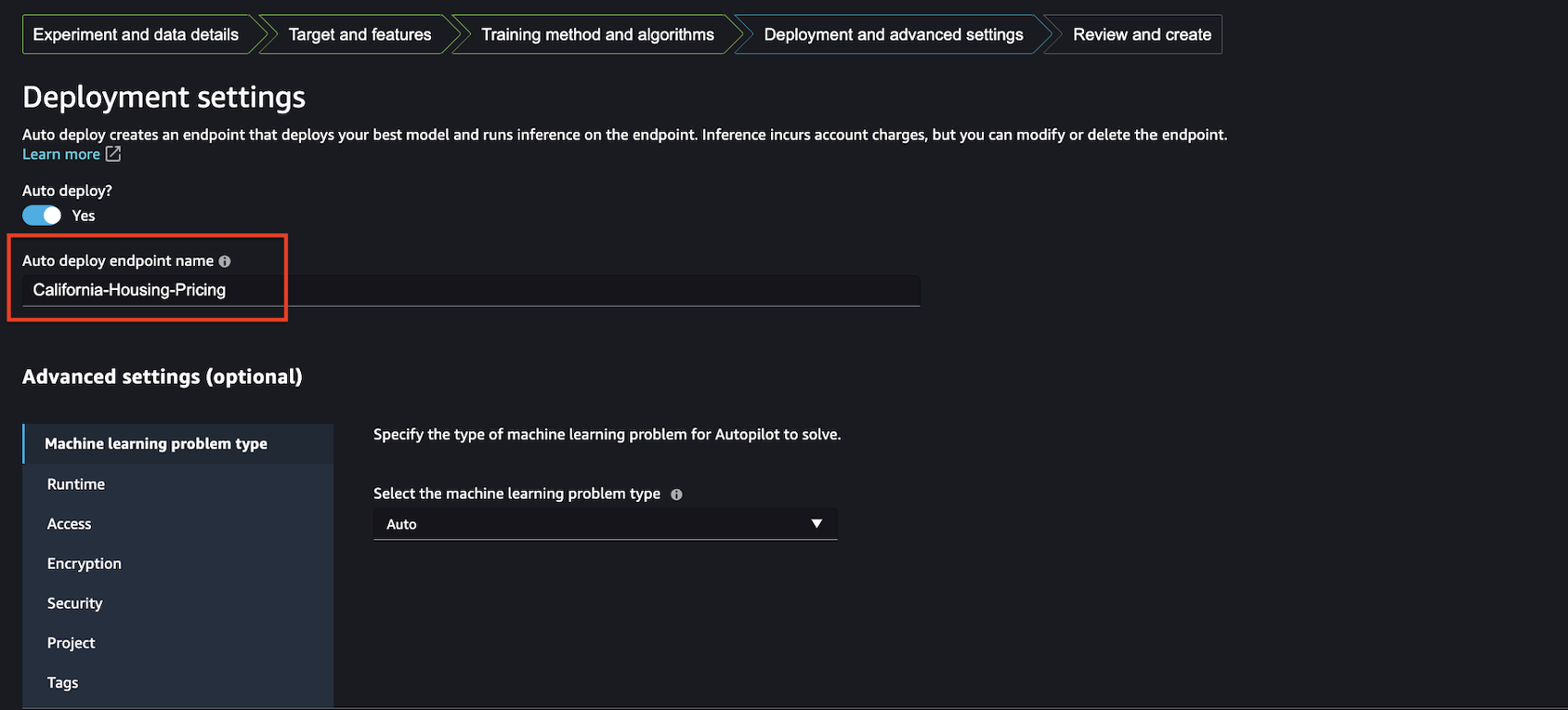The height and width of the screenshot is (710, 1568).
Task: Go to Experiment and data details step
Action: [136, 34]
